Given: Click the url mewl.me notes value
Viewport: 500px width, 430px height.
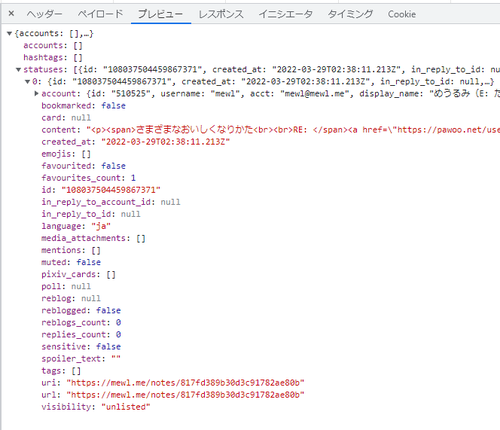Looking at the screenshot, I should [185, 395].
